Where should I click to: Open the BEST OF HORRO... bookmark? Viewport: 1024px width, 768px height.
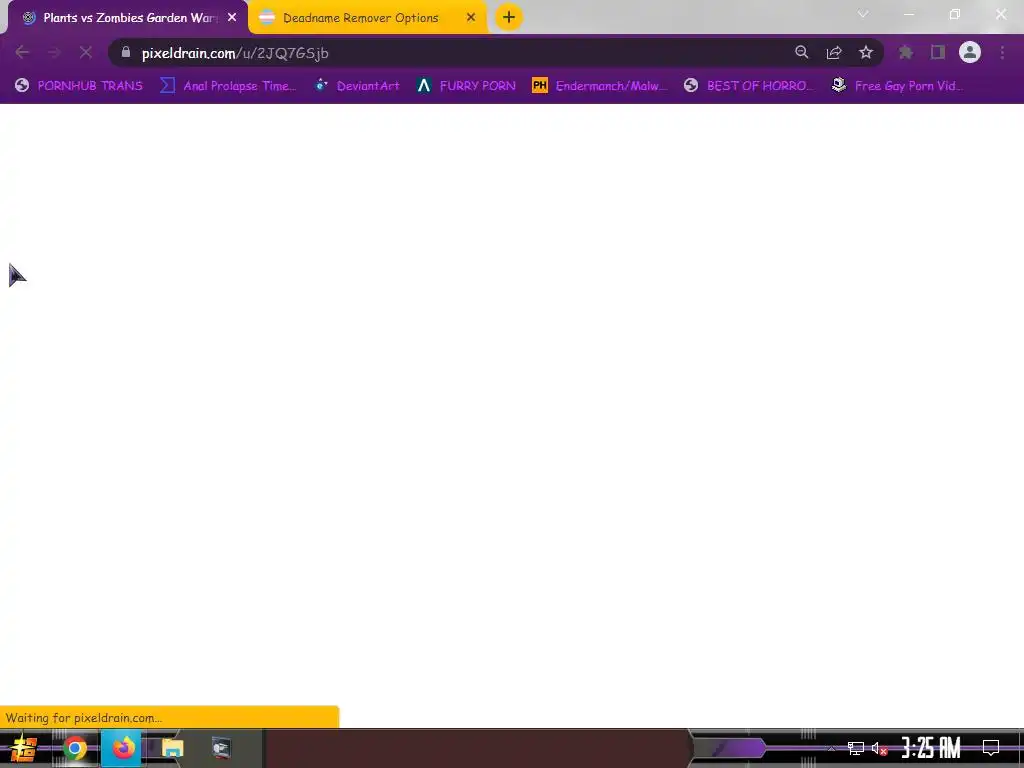point(749,86)
